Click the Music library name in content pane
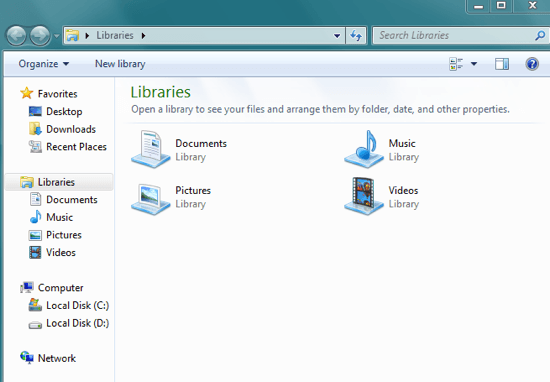This screenshot has height=382, width=550. (x=402, y=143)
